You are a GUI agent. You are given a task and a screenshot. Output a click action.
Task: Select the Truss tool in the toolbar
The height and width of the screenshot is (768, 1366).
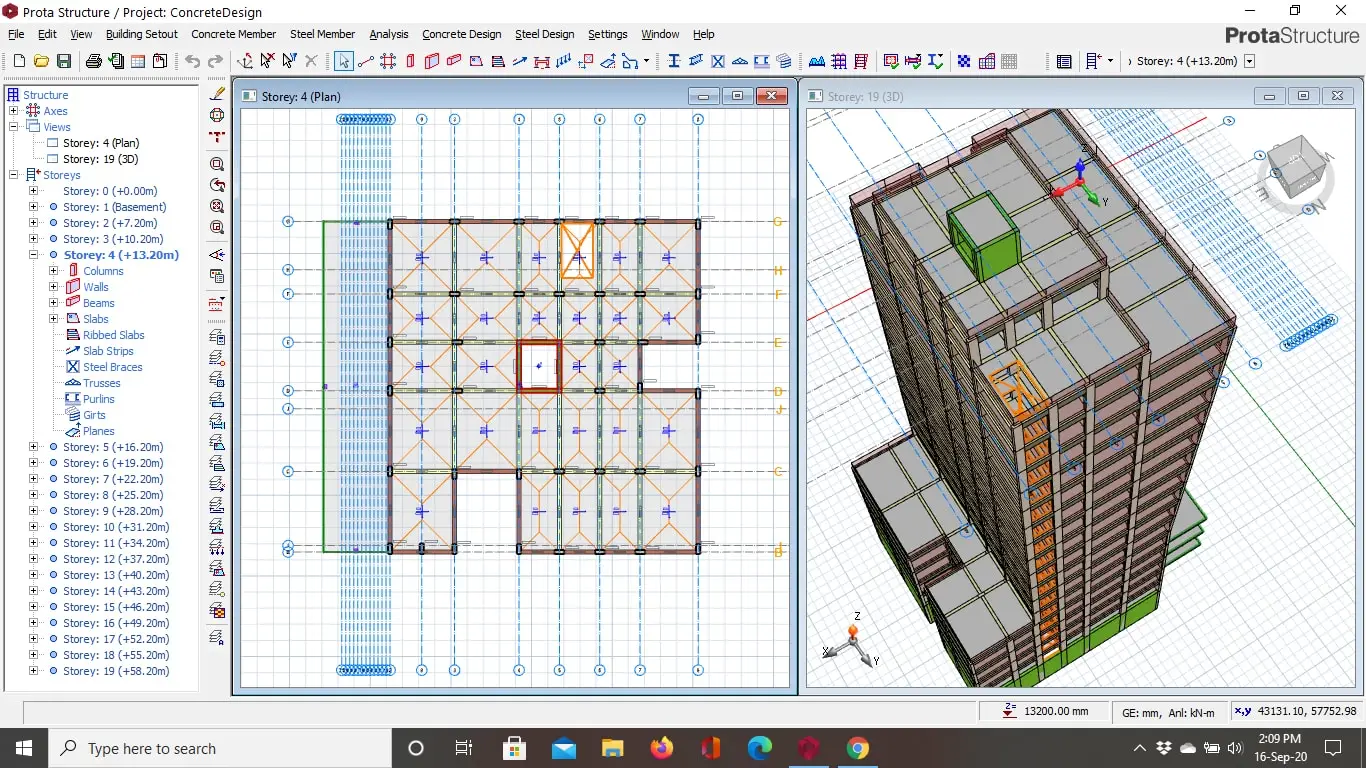click(740, 62)
